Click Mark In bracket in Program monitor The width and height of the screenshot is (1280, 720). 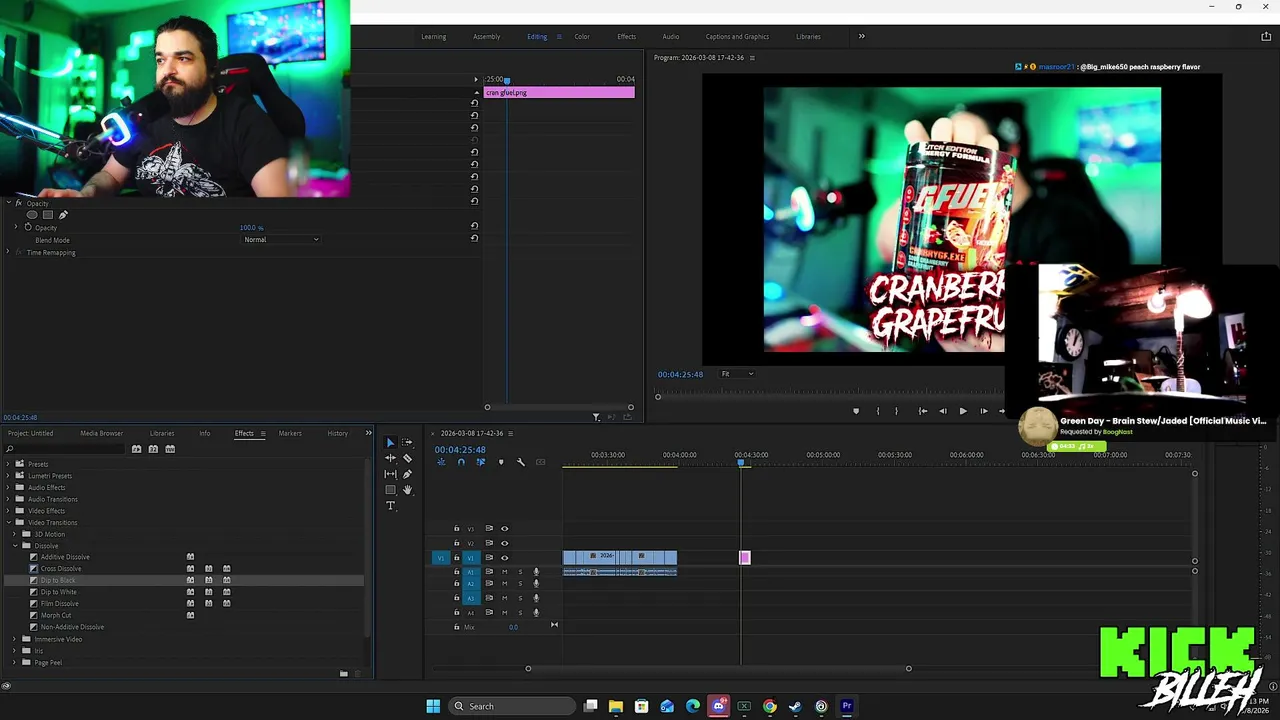pyautogui.click(x=878, y=411)
